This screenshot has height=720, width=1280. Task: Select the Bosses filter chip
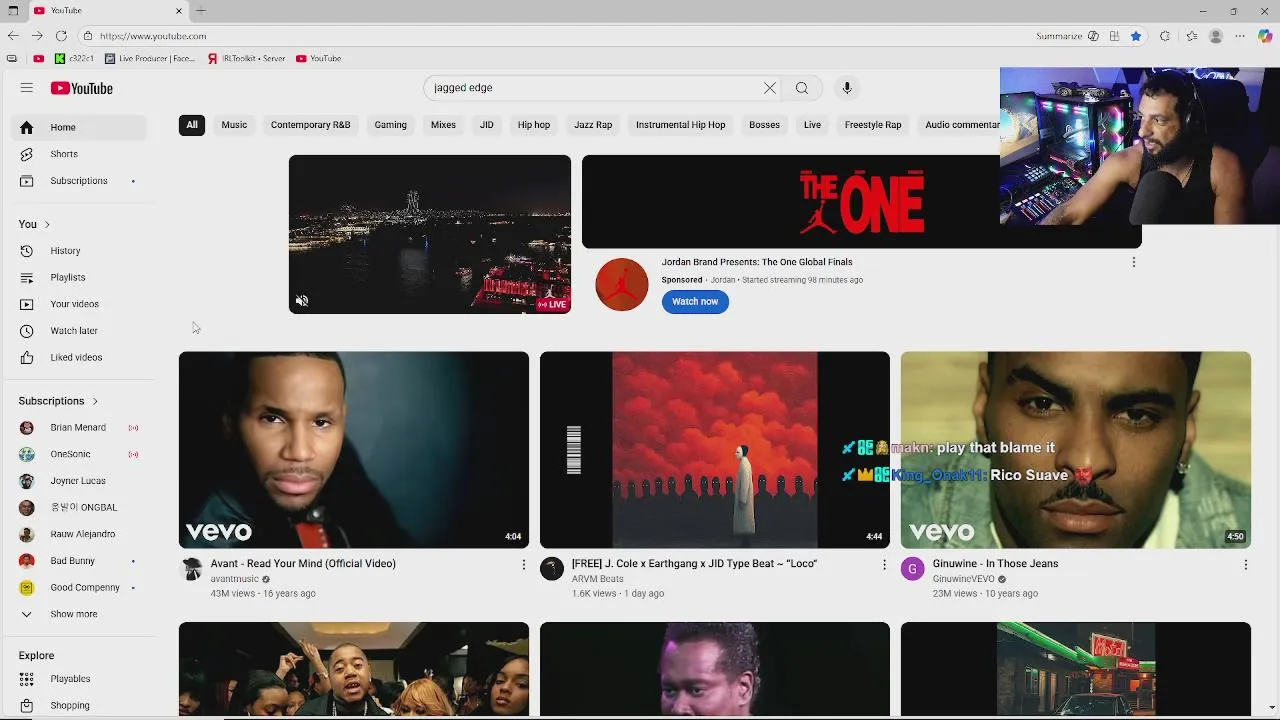(x=764, y=125)
